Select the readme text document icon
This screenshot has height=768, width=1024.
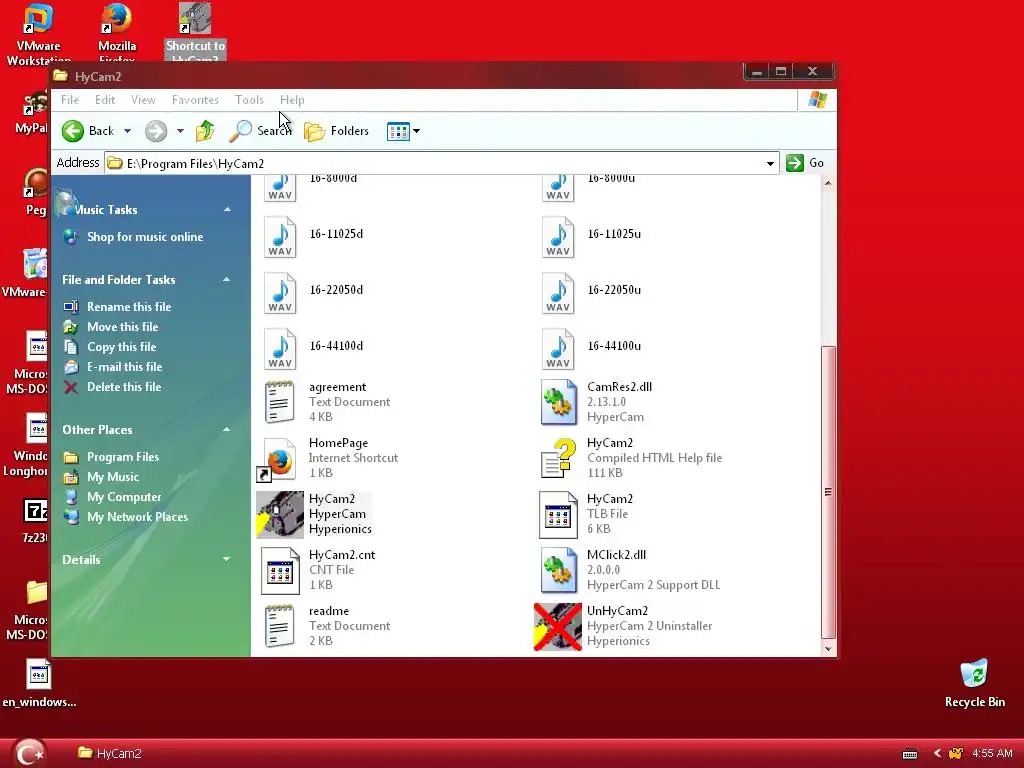pyautogui.click(x=280, y=626)
